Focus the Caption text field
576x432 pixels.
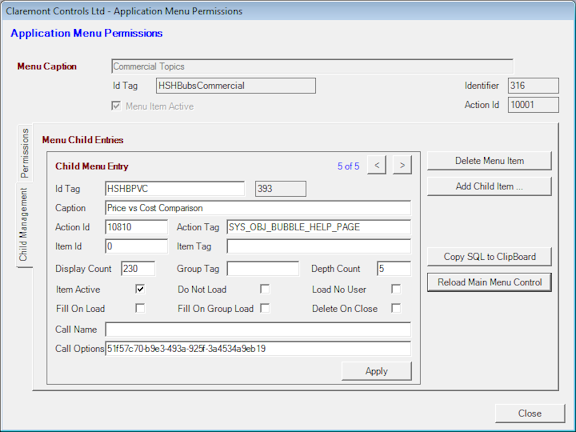coord(258,208)
